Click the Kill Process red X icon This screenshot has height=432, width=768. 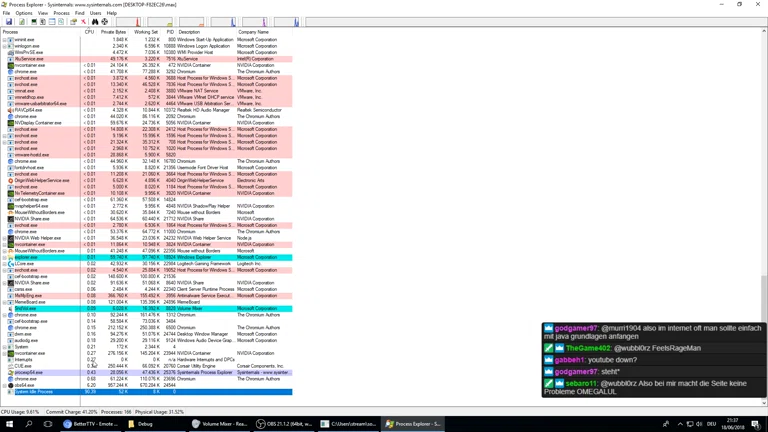pos(84,21)
